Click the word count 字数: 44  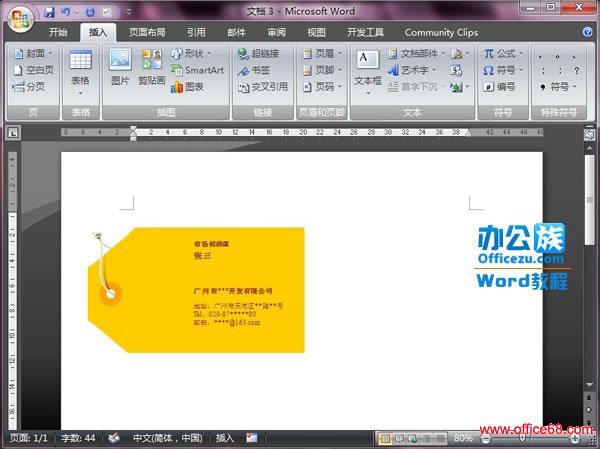point(78,438)
